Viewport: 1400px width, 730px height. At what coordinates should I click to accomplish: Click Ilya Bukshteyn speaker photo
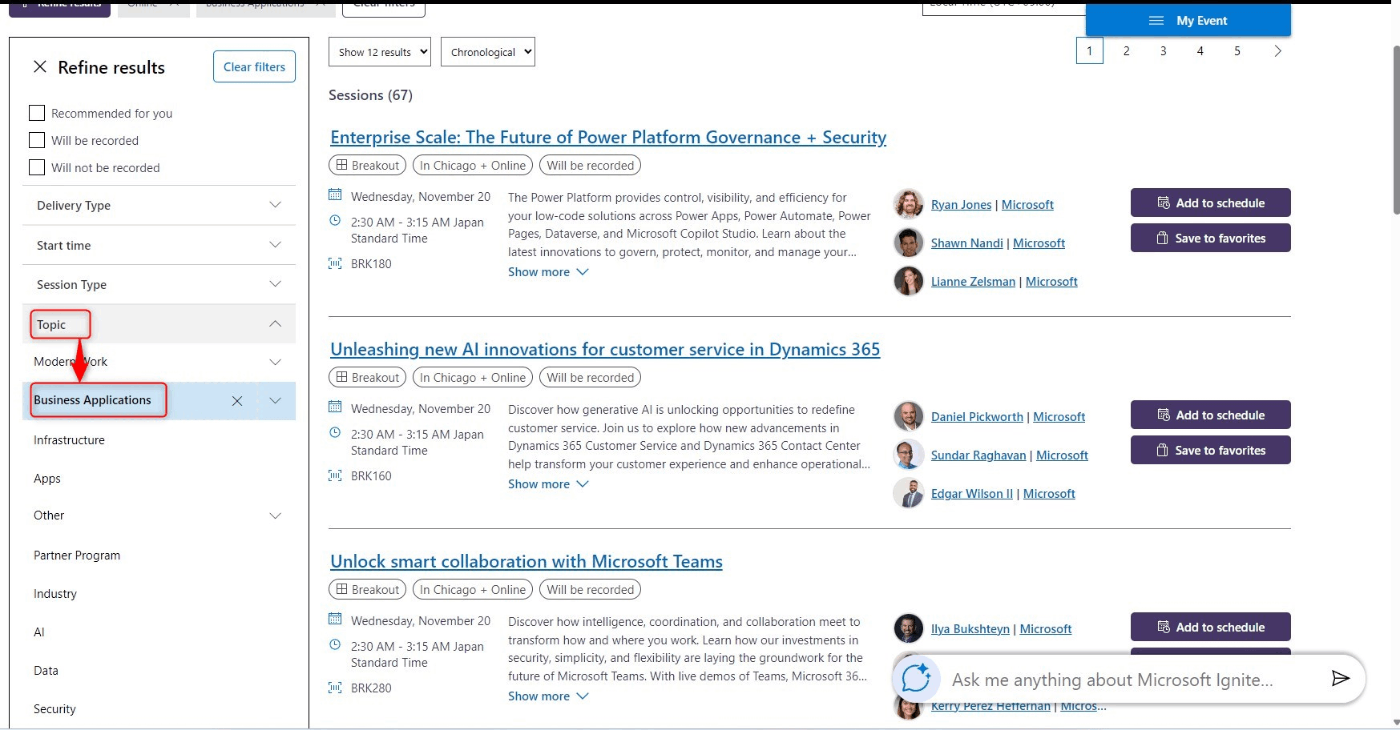pyautogui.click(x=908, y=628)
